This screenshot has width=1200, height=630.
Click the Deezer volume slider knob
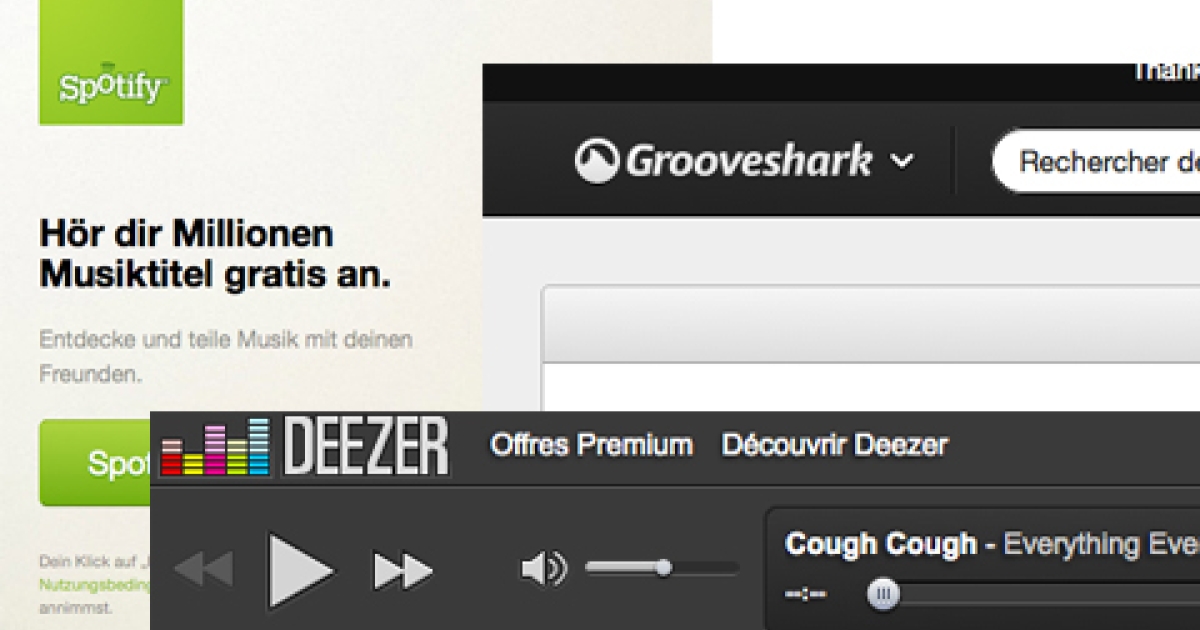663,568
